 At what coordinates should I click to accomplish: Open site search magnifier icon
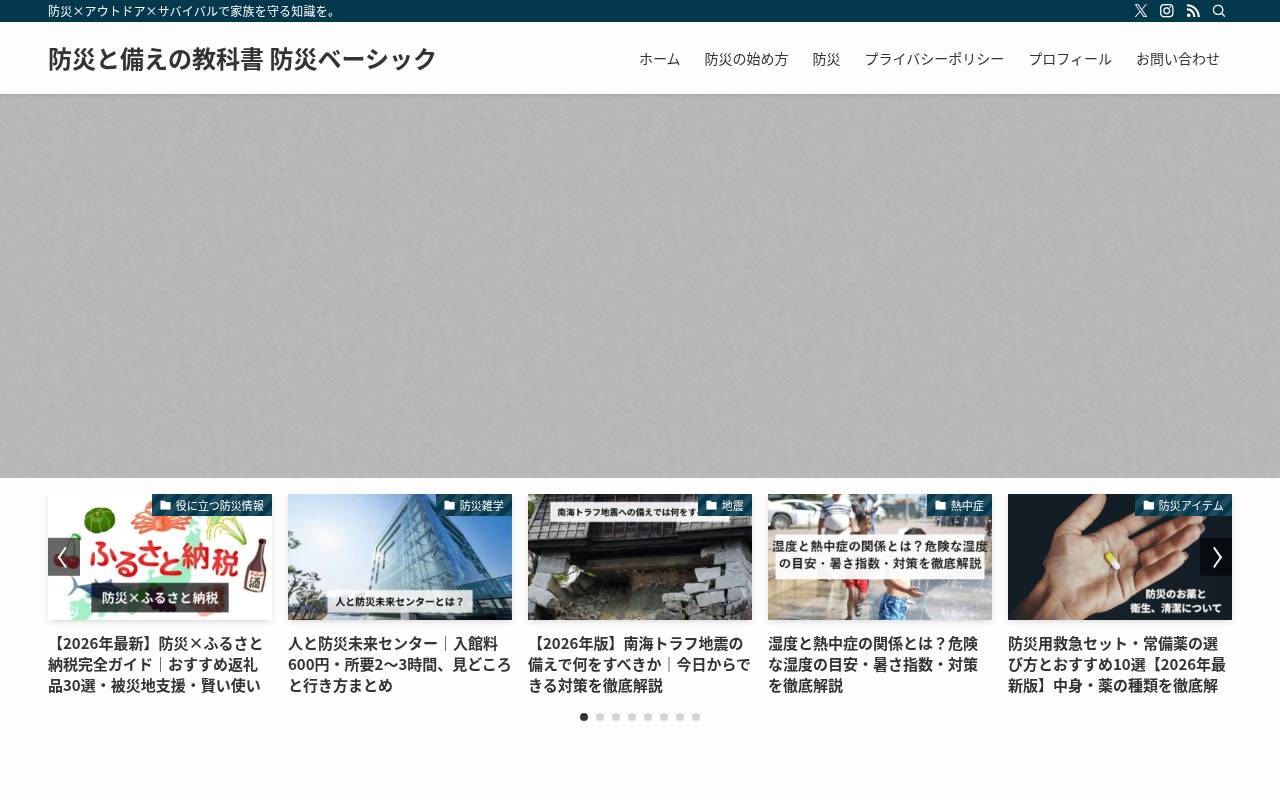1219,11
